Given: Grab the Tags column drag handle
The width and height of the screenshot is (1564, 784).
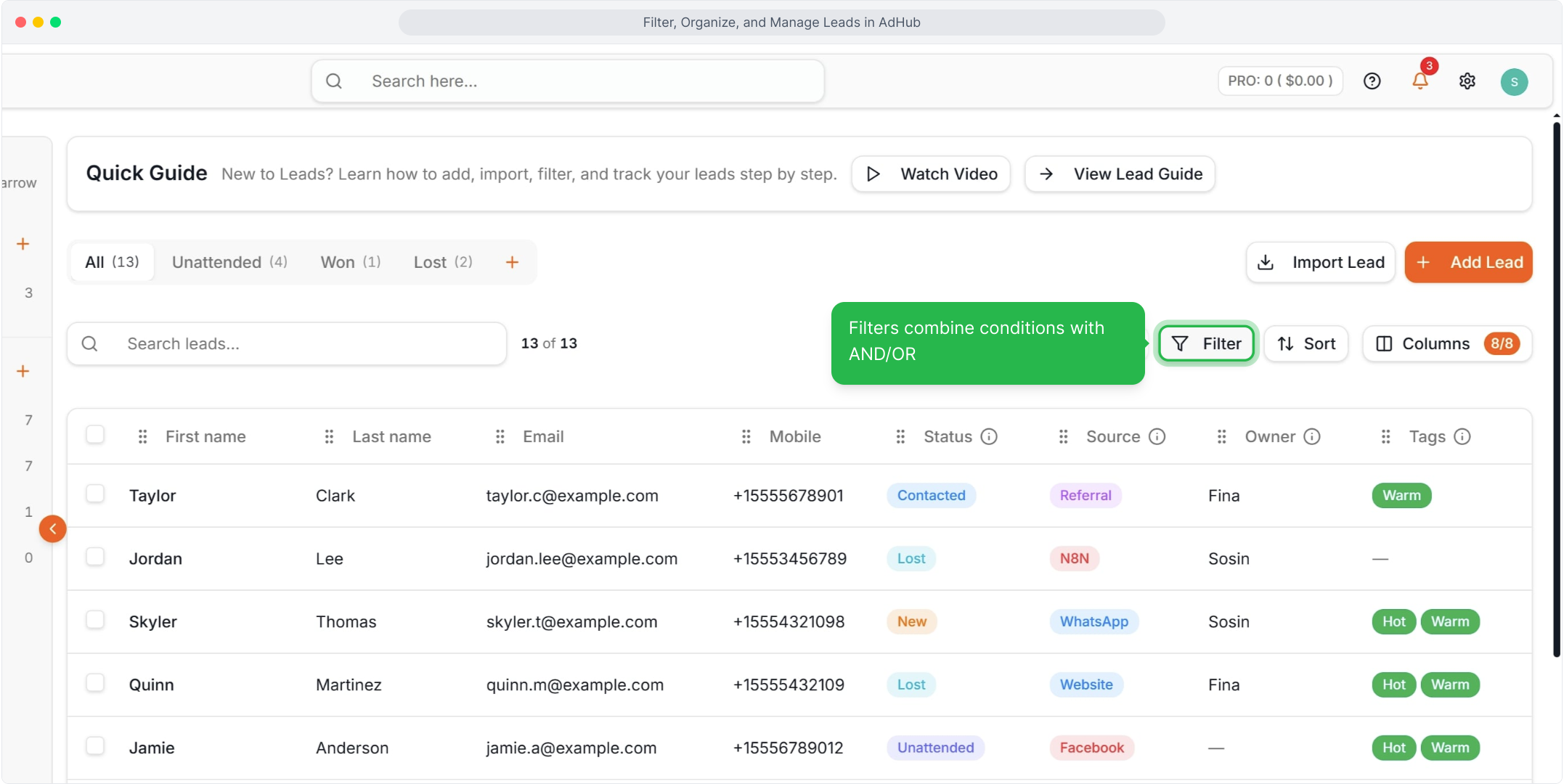Looking at the screenshot, I should [1385, 436].
